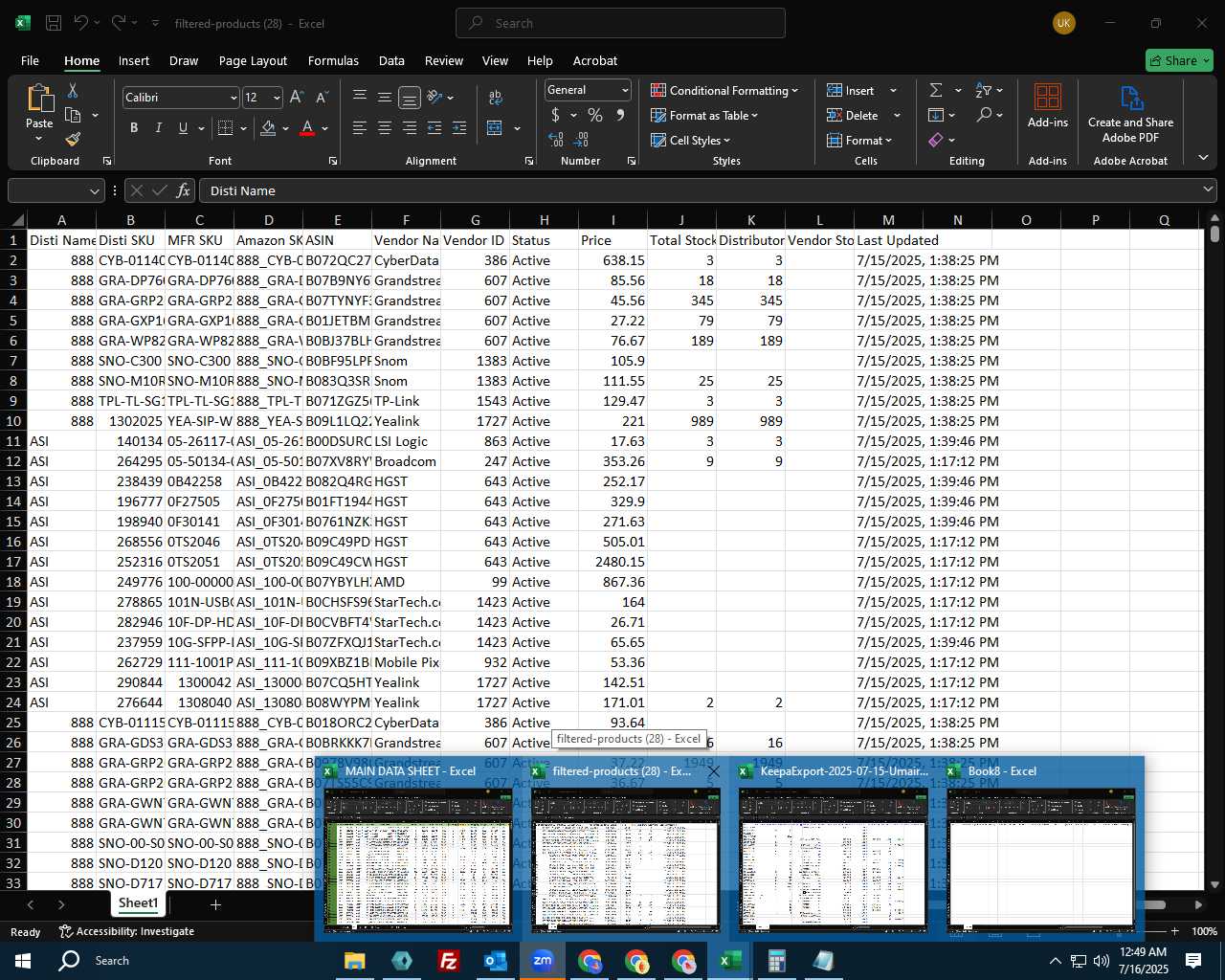Increase indent of cell contents
This screenshot has width=1225, height=980.
click(x=459, y=128)
